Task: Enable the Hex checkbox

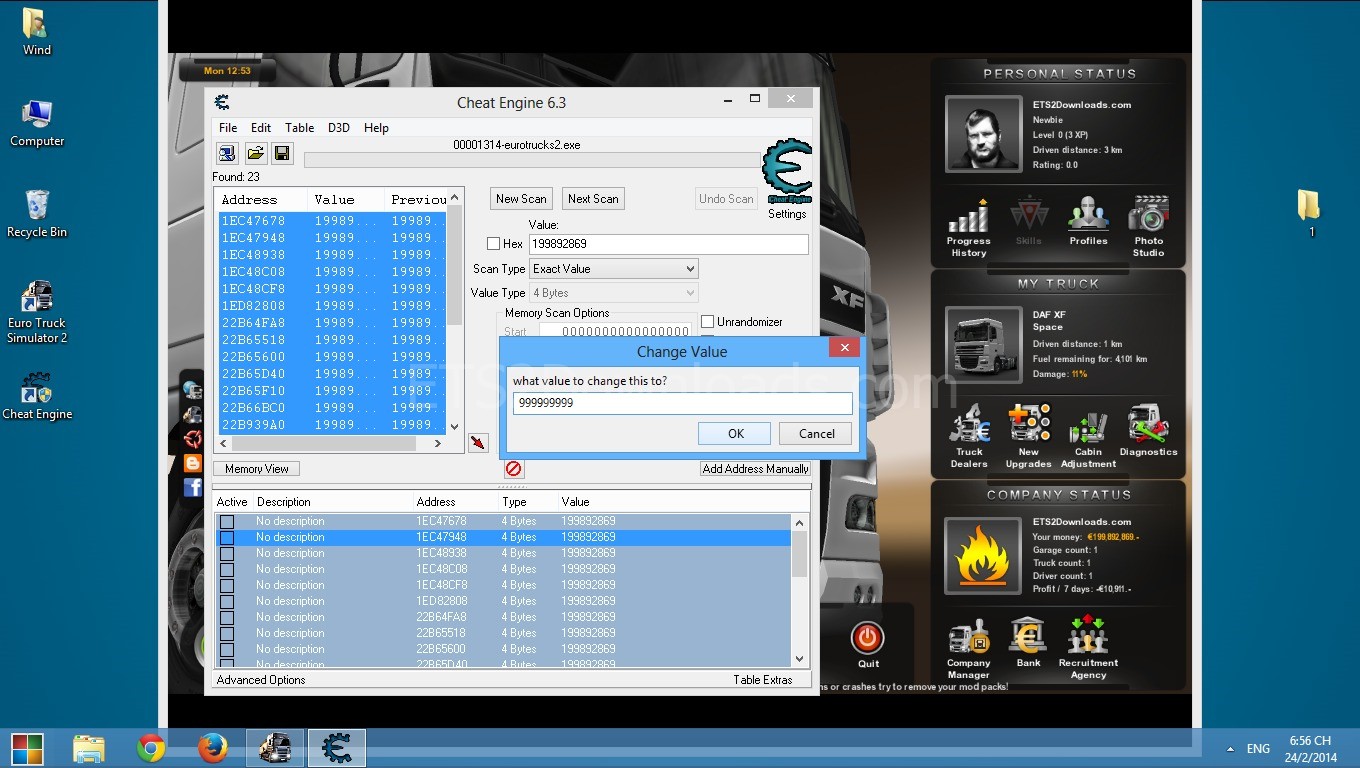Action: 493,243
